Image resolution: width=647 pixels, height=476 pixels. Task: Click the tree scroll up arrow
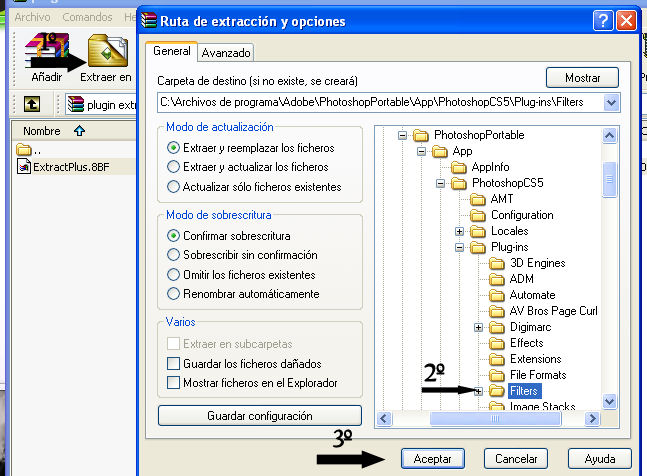point(609,135)
